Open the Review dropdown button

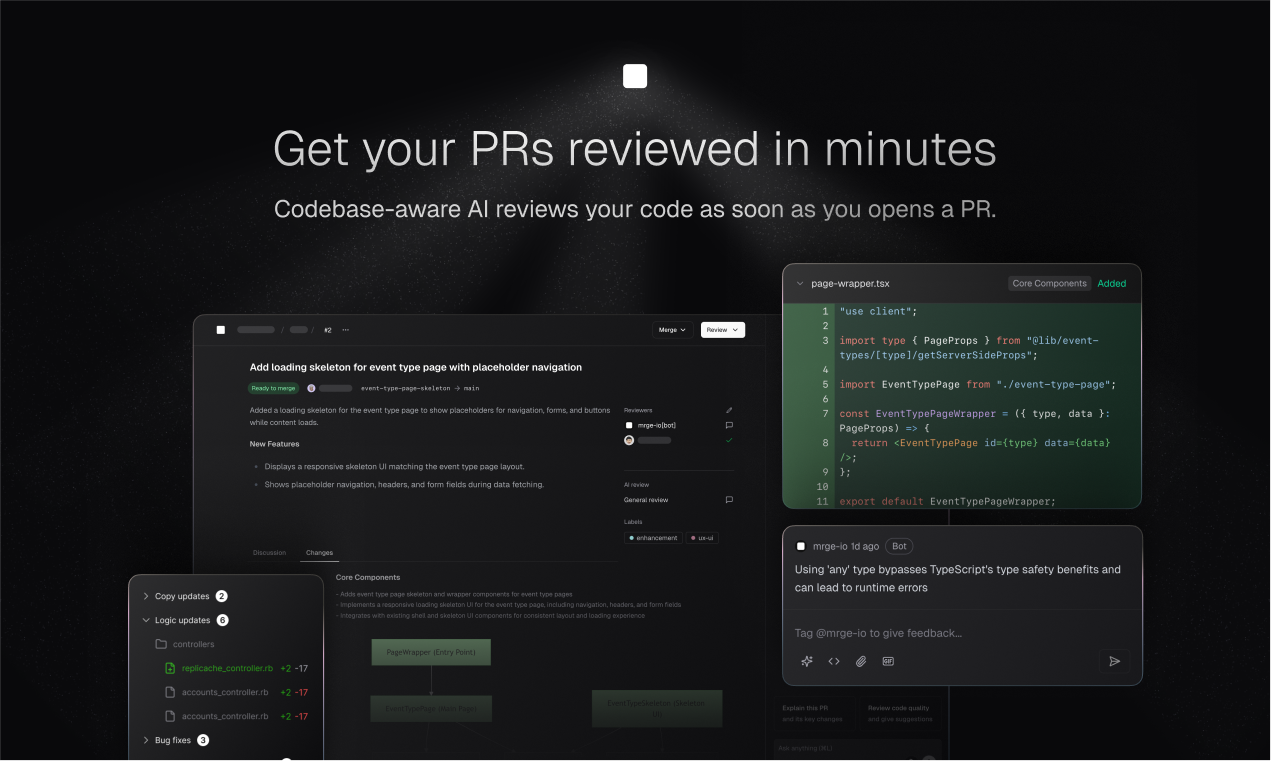tap(722, 330)
